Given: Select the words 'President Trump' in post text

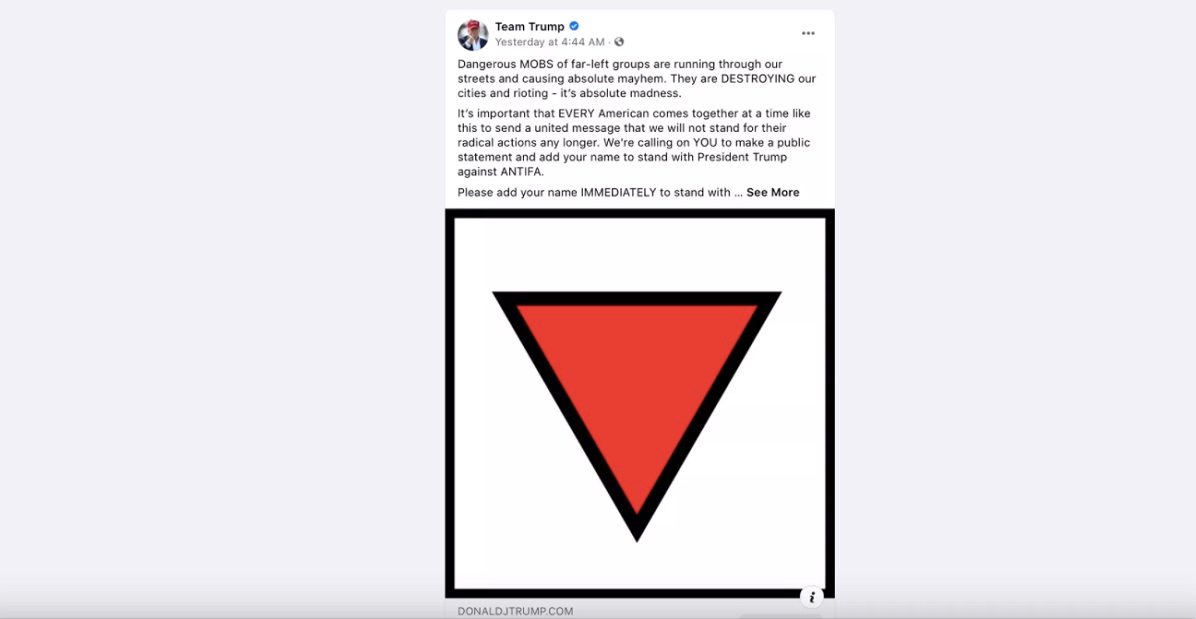Looking at the screenshot, I should (x=744, y=158).
